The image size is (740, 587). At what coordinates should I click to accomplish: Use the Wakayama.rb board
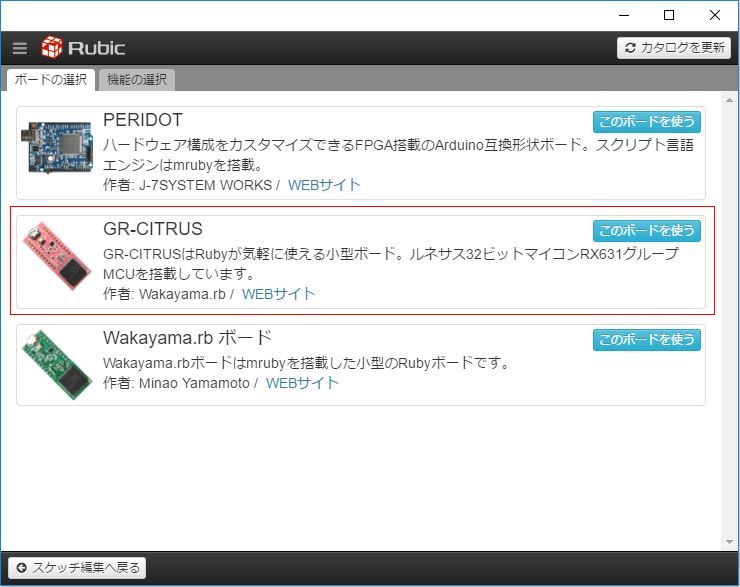pyautogui.click(x=647, y=340)
